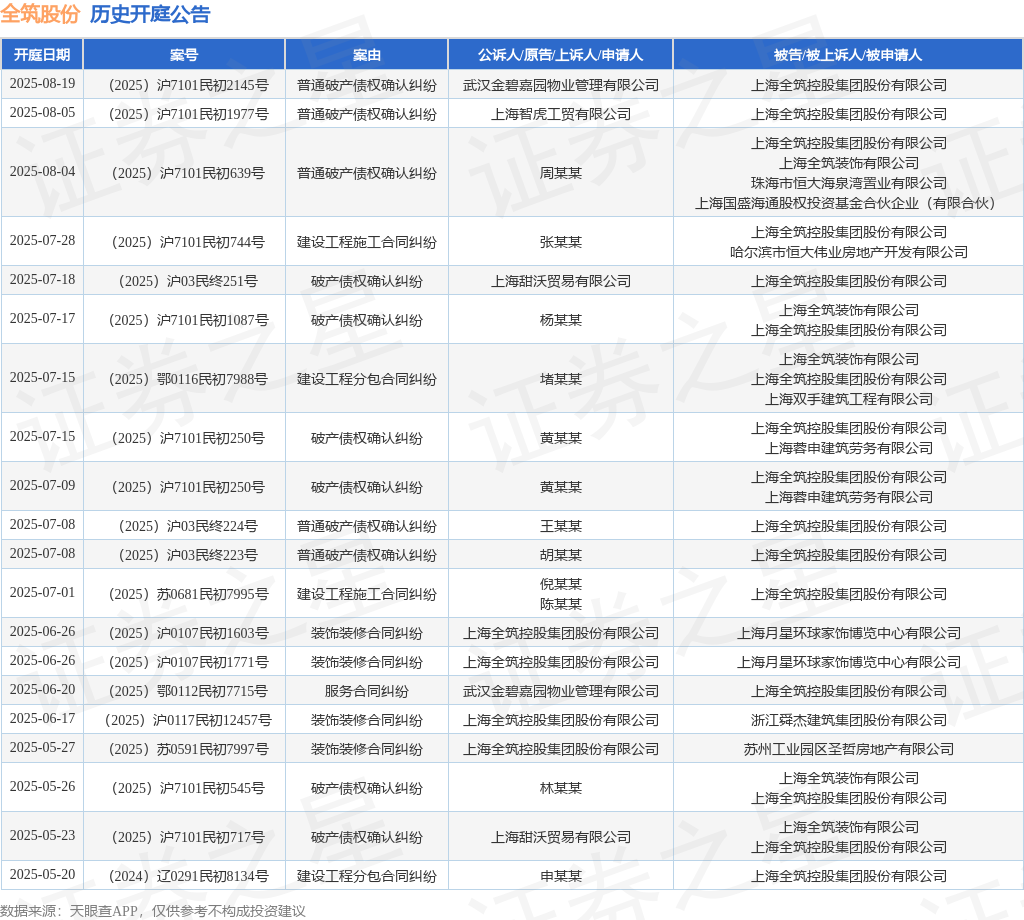Open case (2024)辽0291民初8134号
This screenshot has width=1024, height=920.
pyautogui.click(x=184, y=876)
